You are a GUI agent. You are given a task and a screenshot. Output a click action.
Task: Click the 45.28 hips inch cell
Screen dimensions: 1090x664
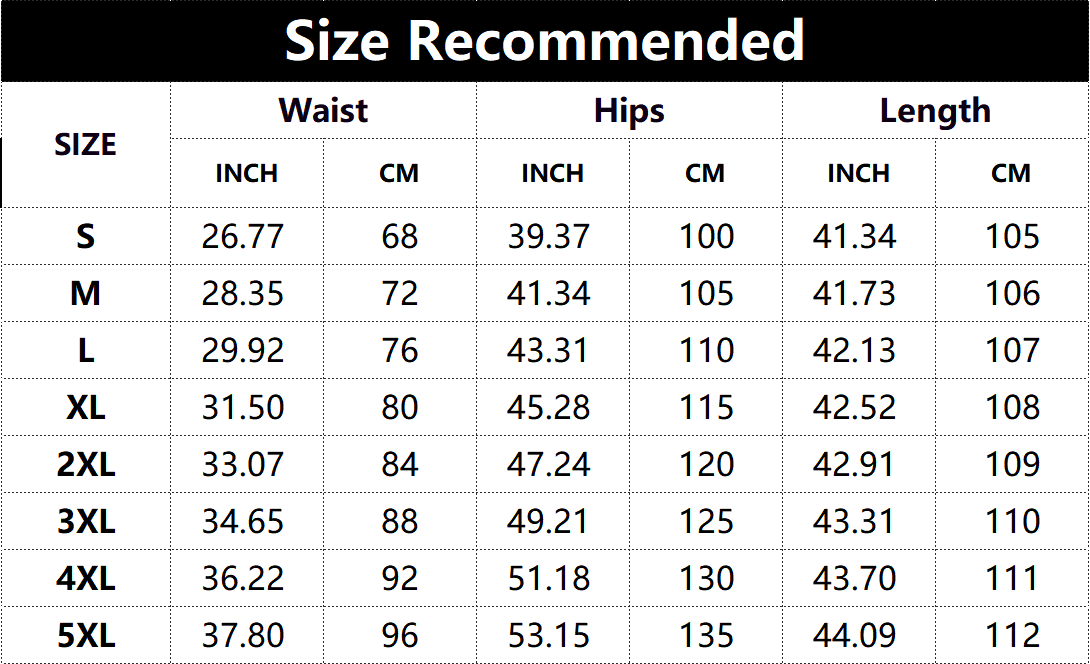[x=549, y=408]
